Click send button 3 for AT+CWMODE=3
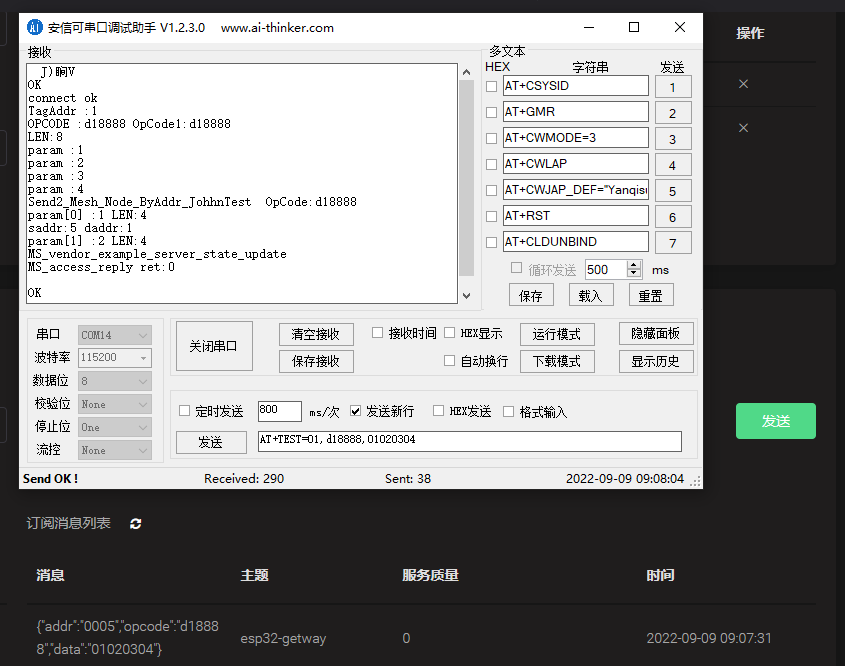Screen dimensions: 845x666 pyautogui.click(x=673, y=139)
